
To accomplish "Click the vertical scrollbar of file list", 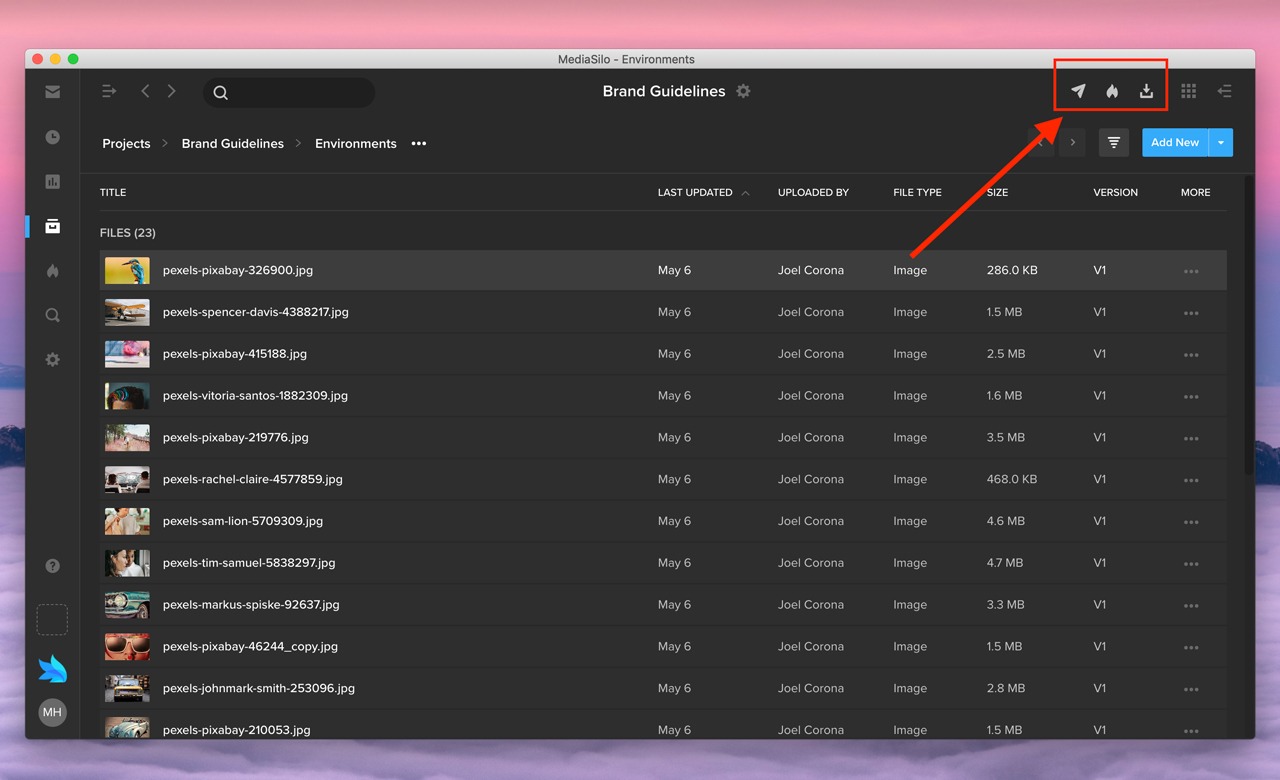I will pyautogui.click(x=1249, y=325).
